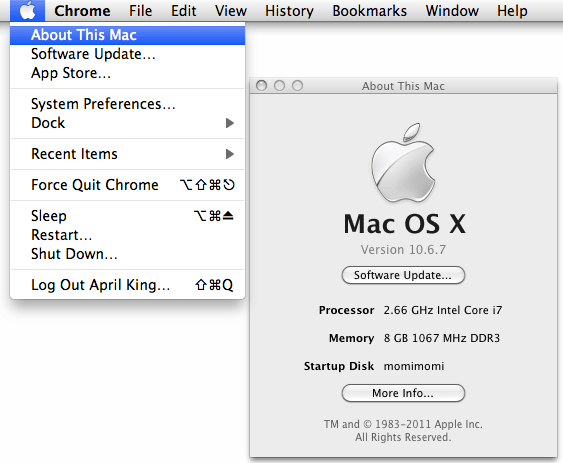The height and width of the screenshot is (463, 563).
Task: Click the Memory label
Action: (x=352, y=338)
